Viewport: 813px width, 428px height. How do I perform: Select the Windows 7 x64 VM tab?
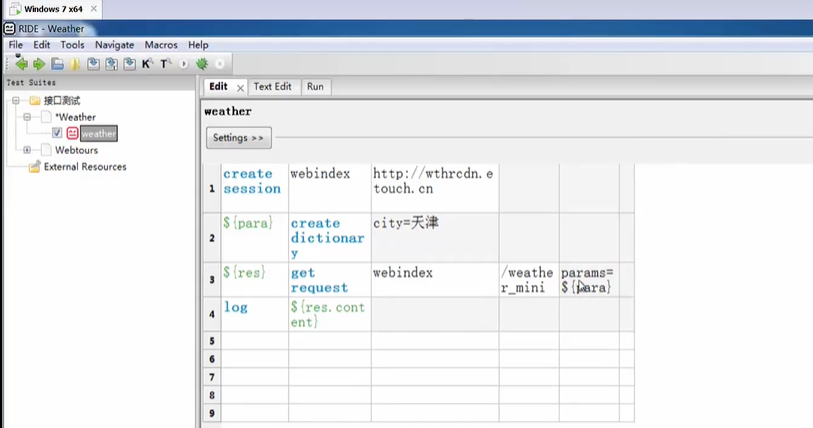point(53,9)
